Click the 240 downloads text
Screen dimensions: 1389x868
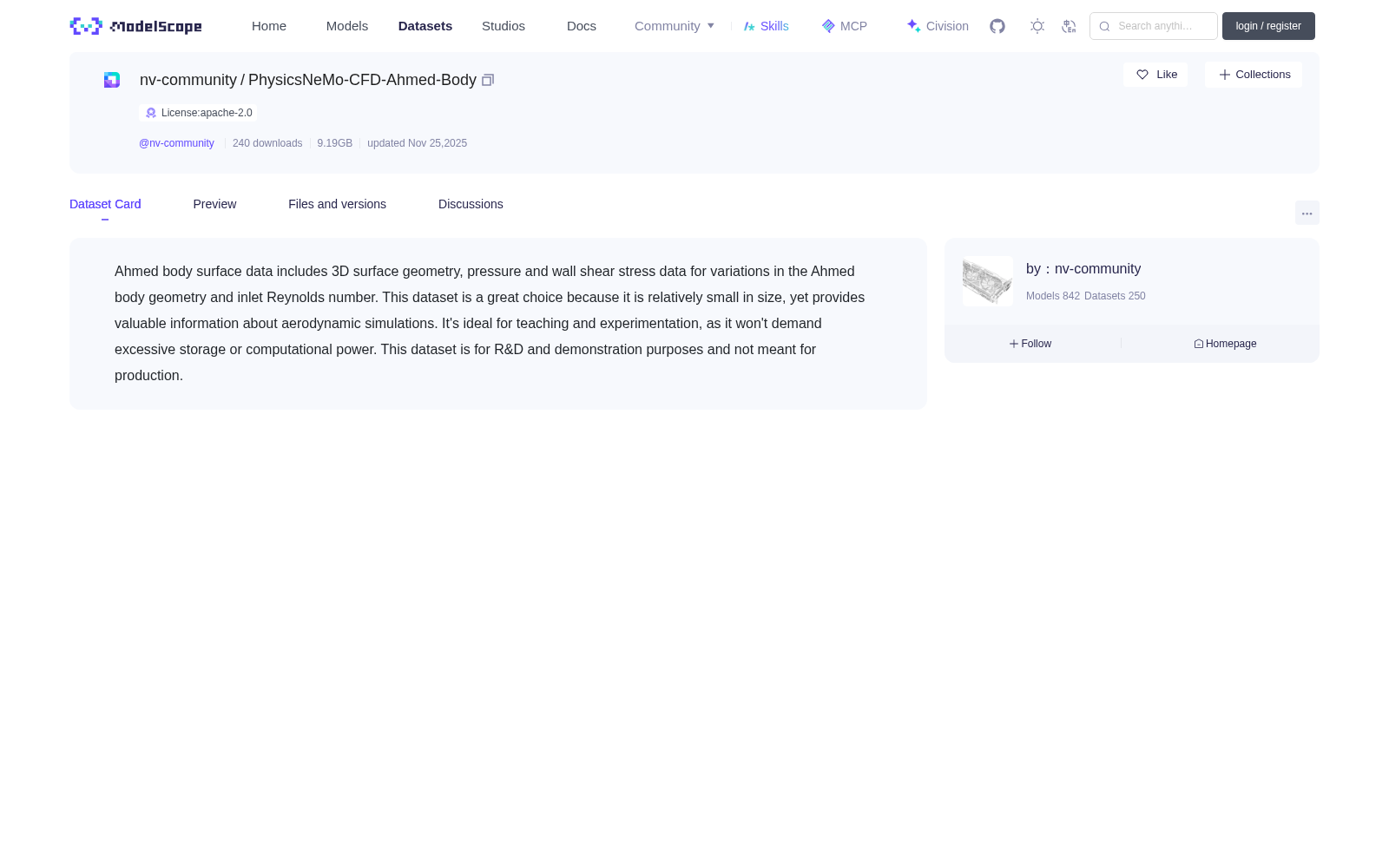point(267,143)
